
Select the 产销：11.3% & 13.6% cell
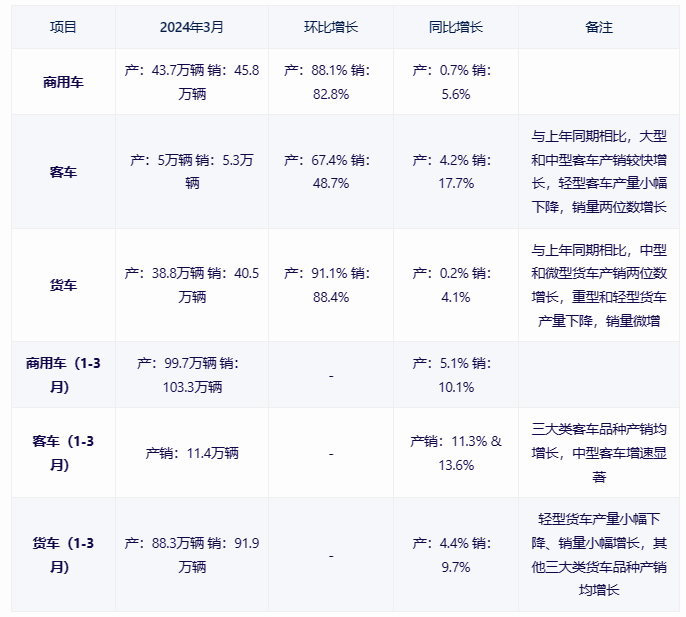(455, 453)
